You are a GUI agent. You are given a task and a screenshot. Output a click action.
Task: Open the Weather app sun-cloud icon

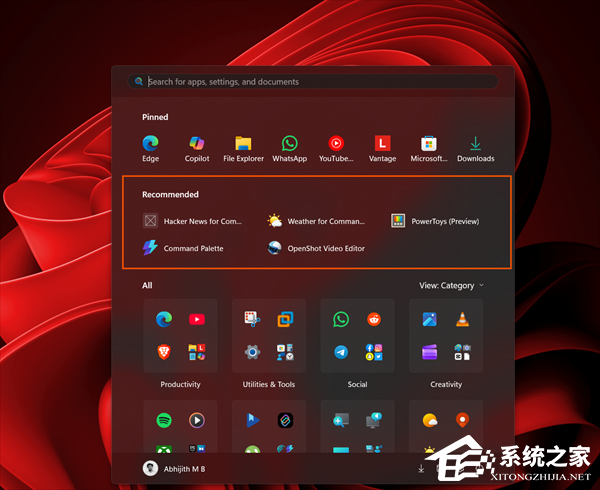430,420
